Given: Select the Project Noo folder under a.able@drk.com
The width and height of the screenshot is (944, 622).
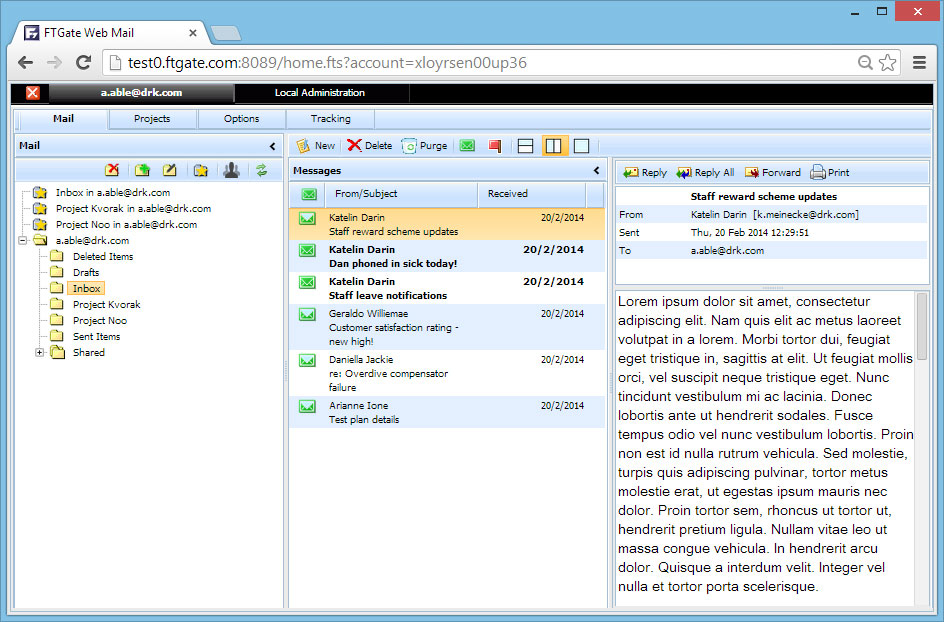Looking at the screenshot, I should pos(100,321).
